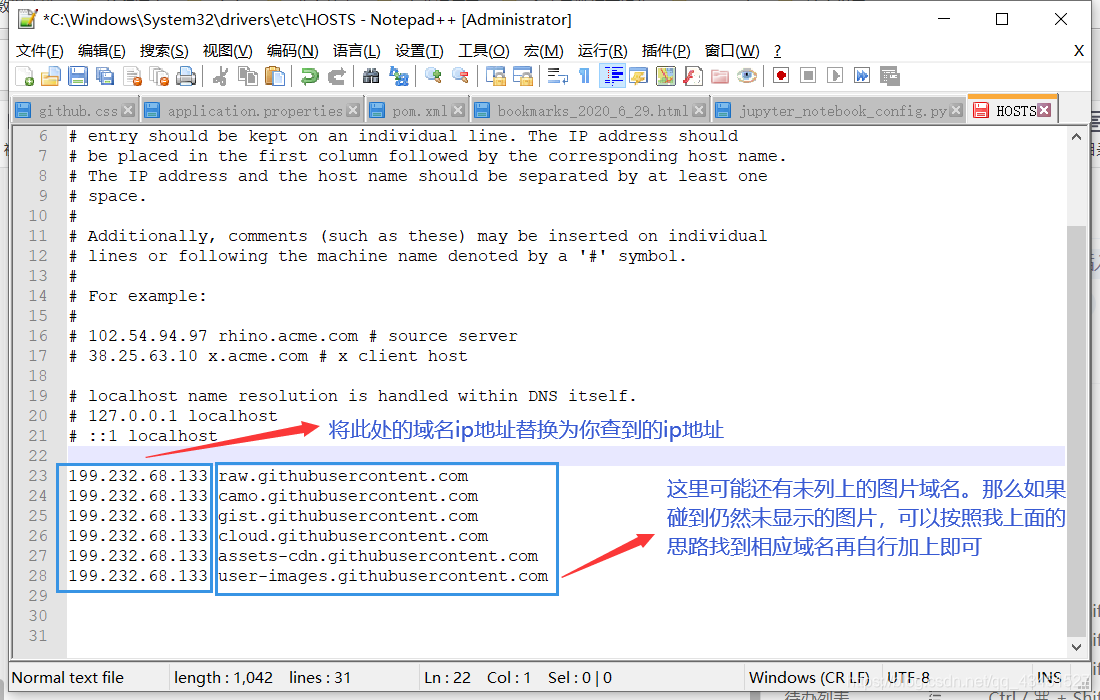
Task: Click the Zoom In magnifier icon
Action: (433, 76)
